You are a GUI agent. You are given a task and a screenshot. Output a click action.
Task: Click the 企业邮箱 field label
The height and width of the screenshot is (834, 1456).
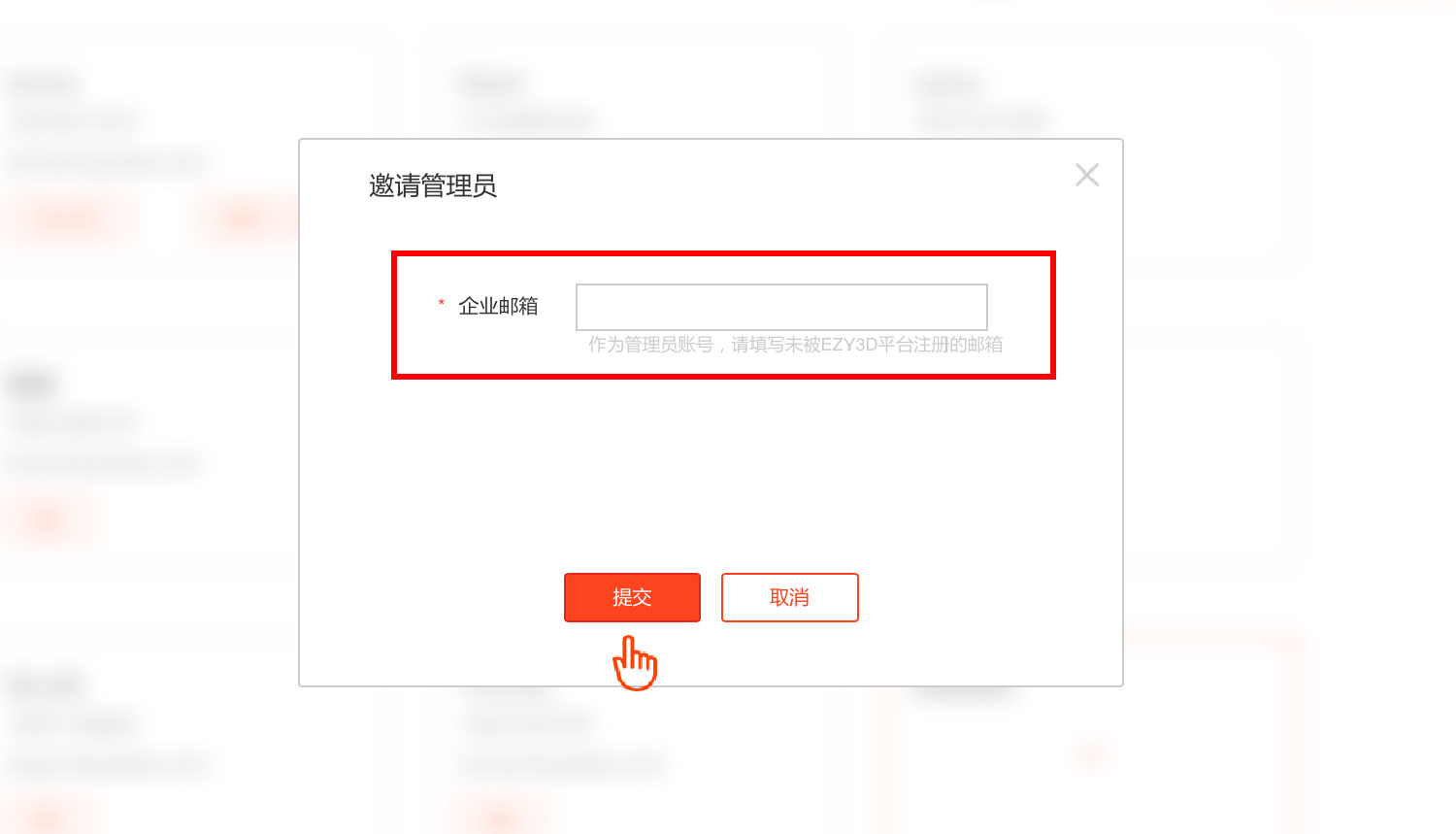click(x=498, y=306)
